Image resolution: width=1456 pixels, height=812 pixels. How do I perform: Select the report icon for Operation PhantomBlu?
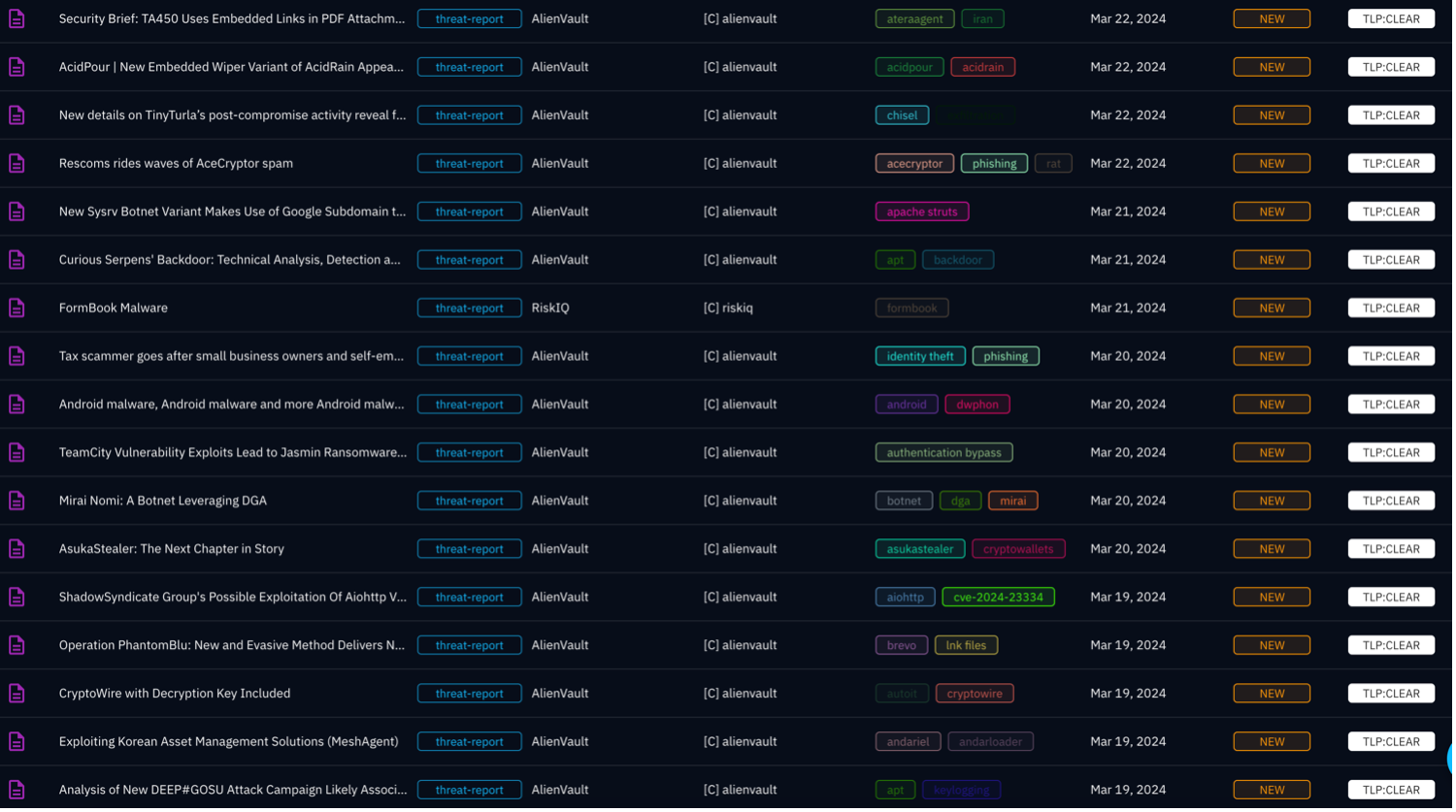[x=17, y=645]
